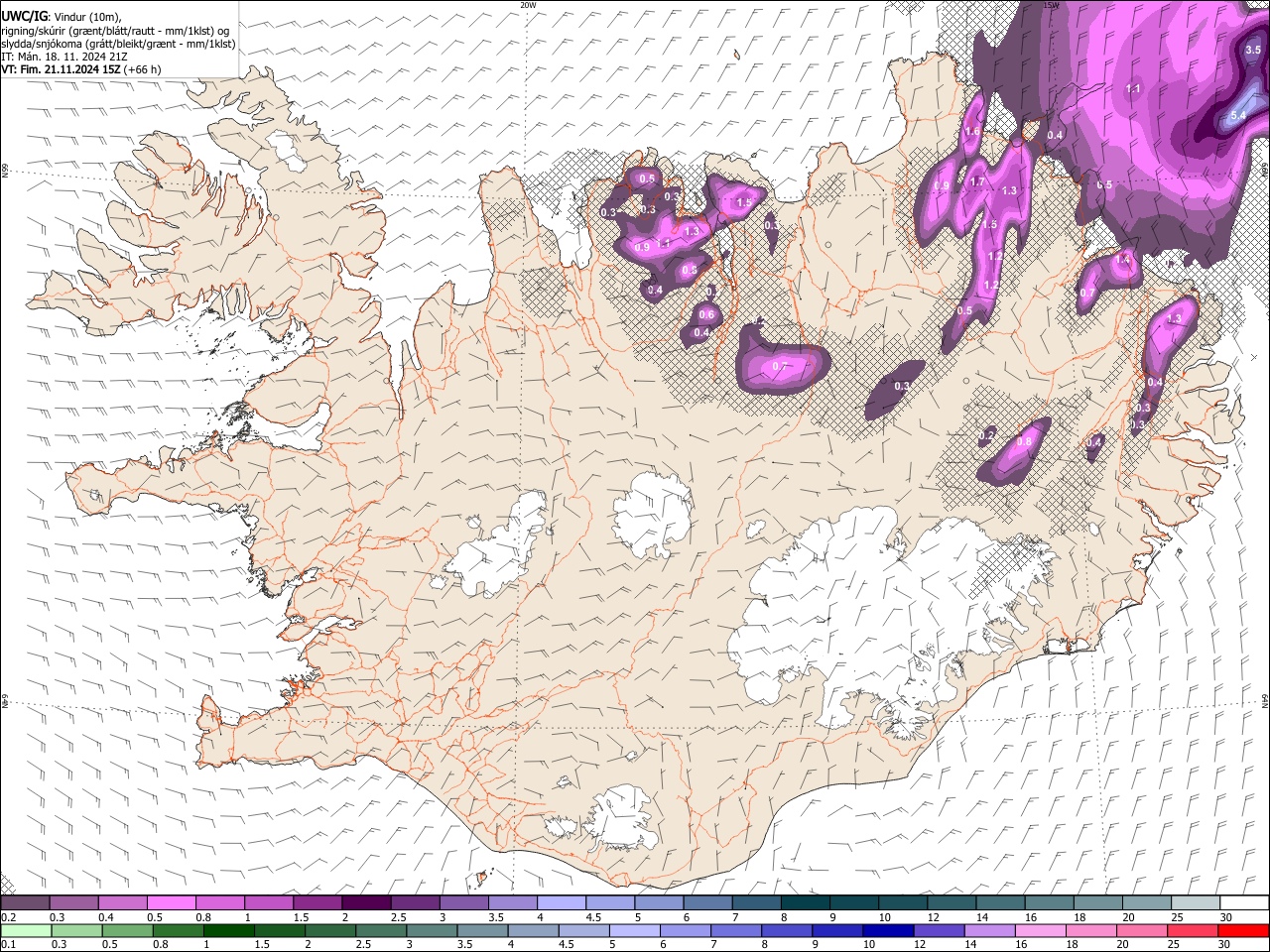The width and height of the screenshot is (1270, 952).
Task: Pick the lower scale swatch labeled 3
Action: [431, 930]
